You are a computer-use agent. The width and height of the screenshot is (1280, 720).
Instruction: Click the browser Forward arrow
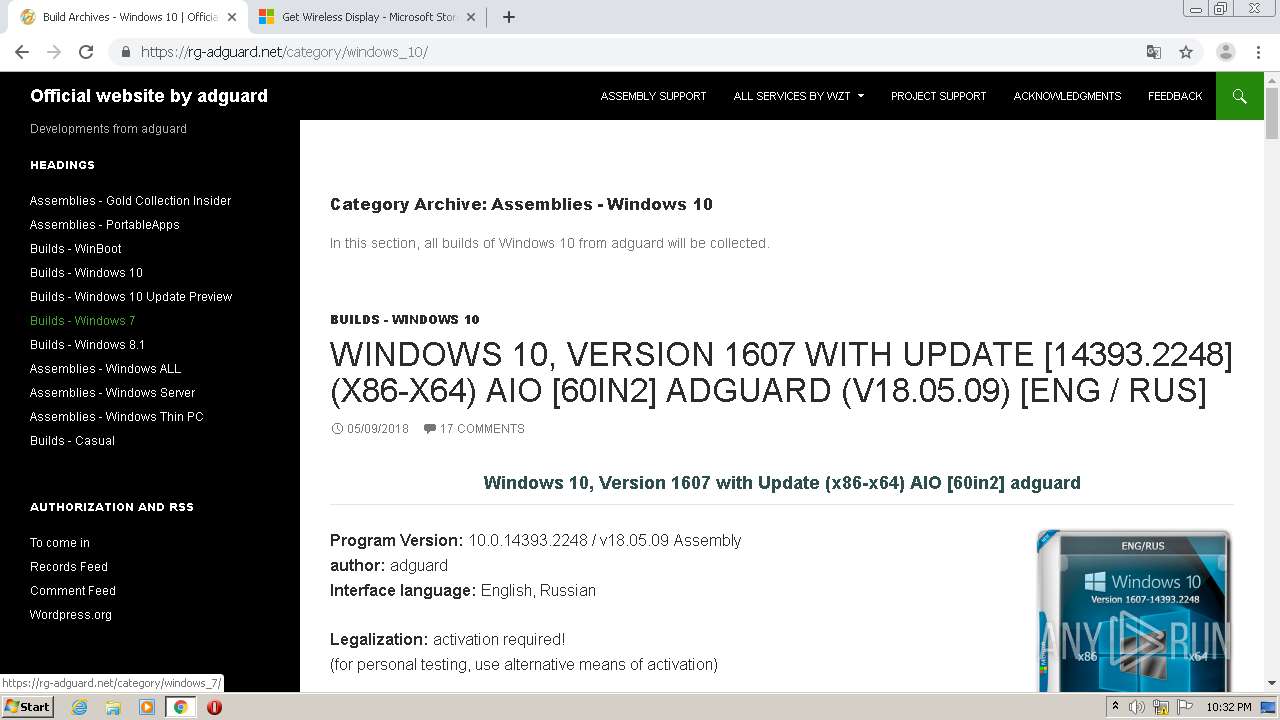point(54,52)
